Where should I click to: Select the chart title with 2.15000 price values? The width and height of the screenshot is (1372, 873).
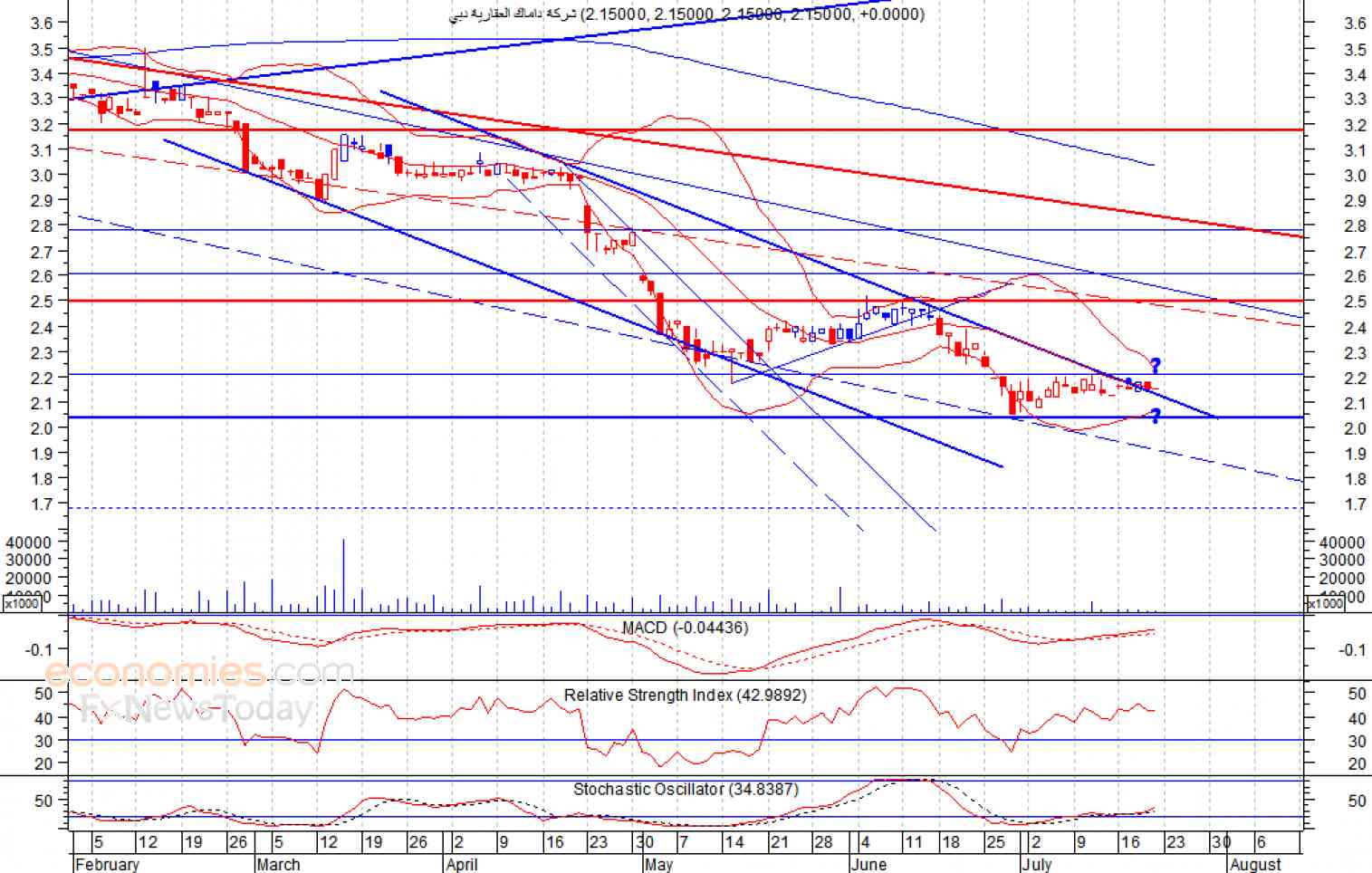point(687,14)
